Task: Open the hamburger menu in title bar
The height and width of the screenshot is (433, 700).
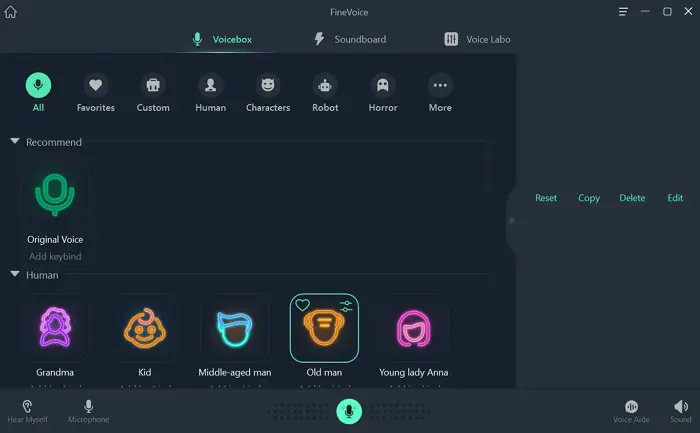Action: click(623, 12)
